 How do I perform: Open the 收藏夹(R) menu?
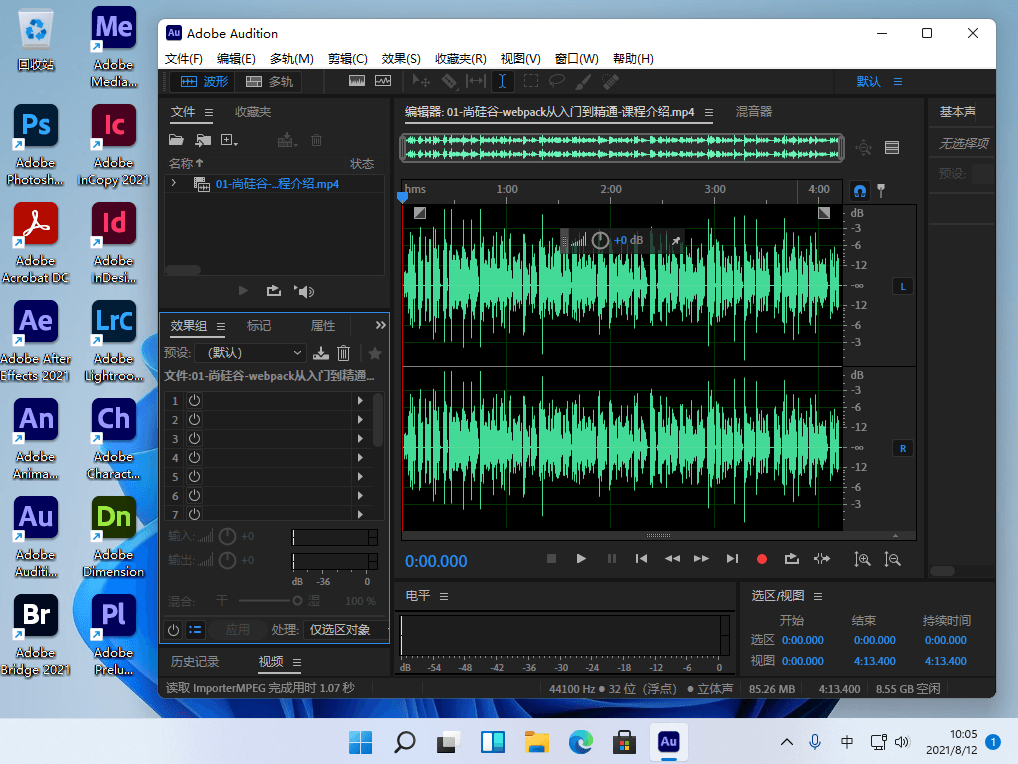tap(460, 58)
